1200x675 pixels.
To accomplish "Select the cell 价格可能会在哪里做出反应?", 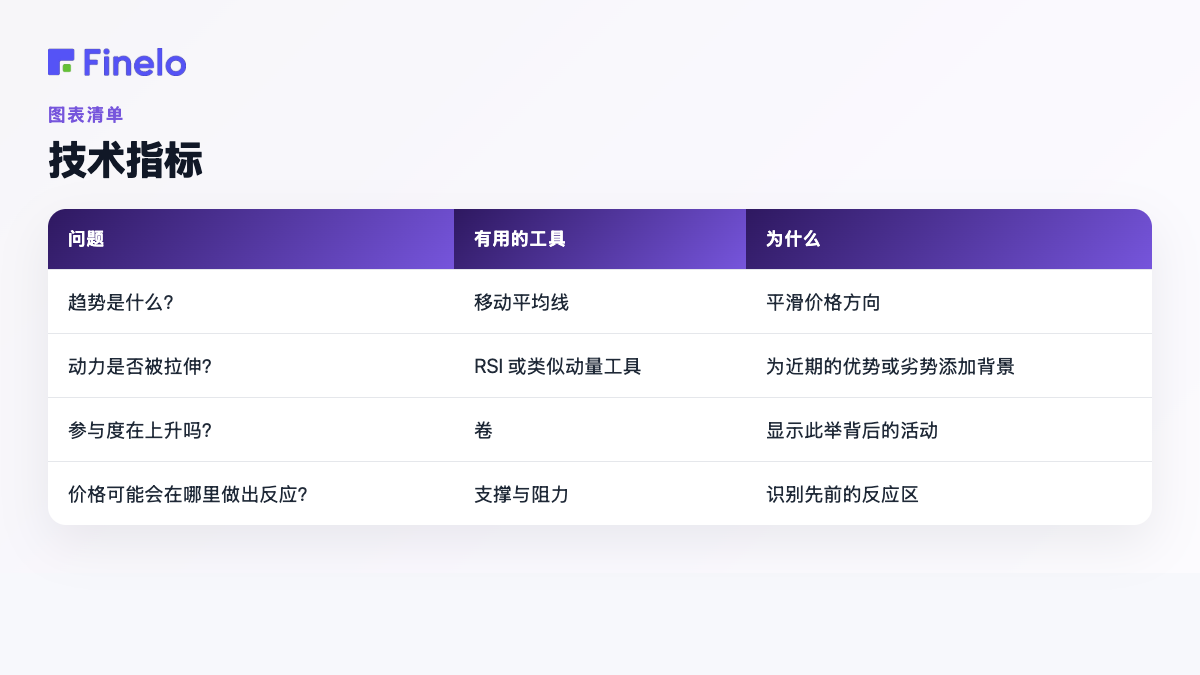I will tap(251, 494).
